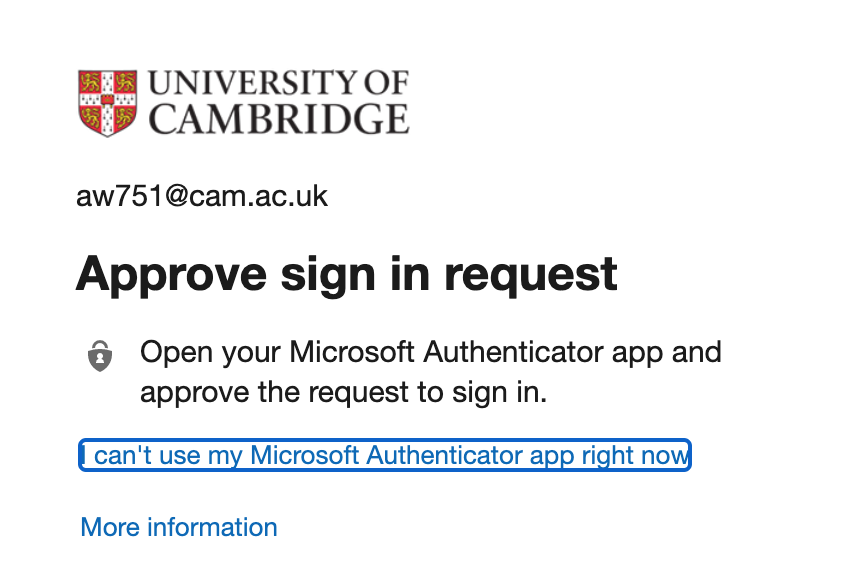
Task: Click the "UNIVERSITY OF" wordmark text
Action: (x=278, y=83)
